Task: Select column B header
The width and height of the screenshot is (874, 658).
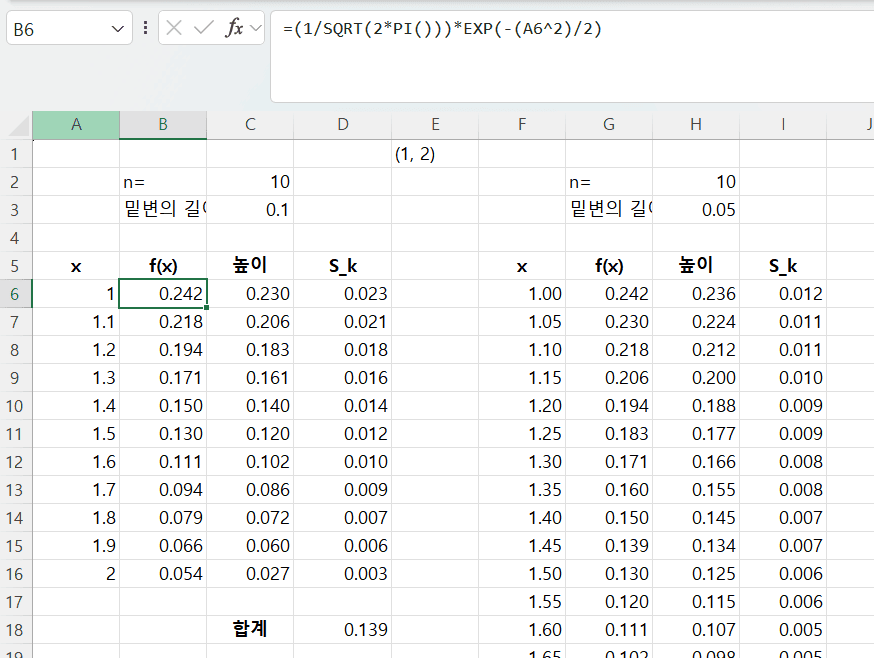Action: [x=163, y=125]
